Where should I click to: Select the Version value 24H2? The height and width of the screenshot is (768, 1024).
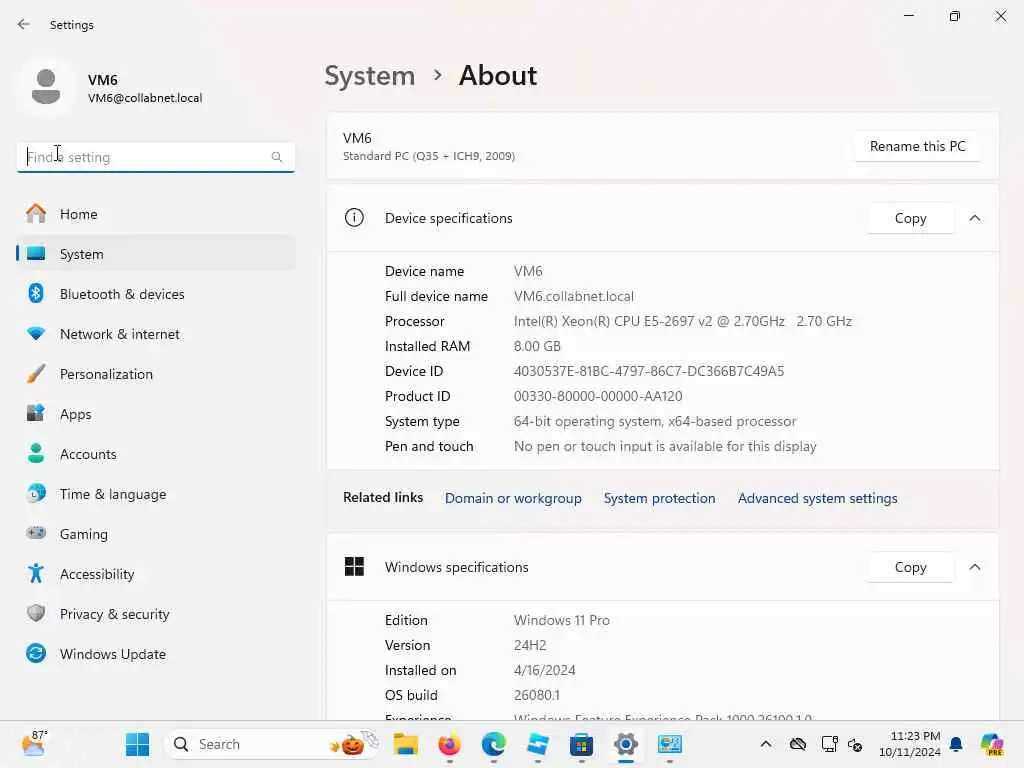tap(530, 645)
